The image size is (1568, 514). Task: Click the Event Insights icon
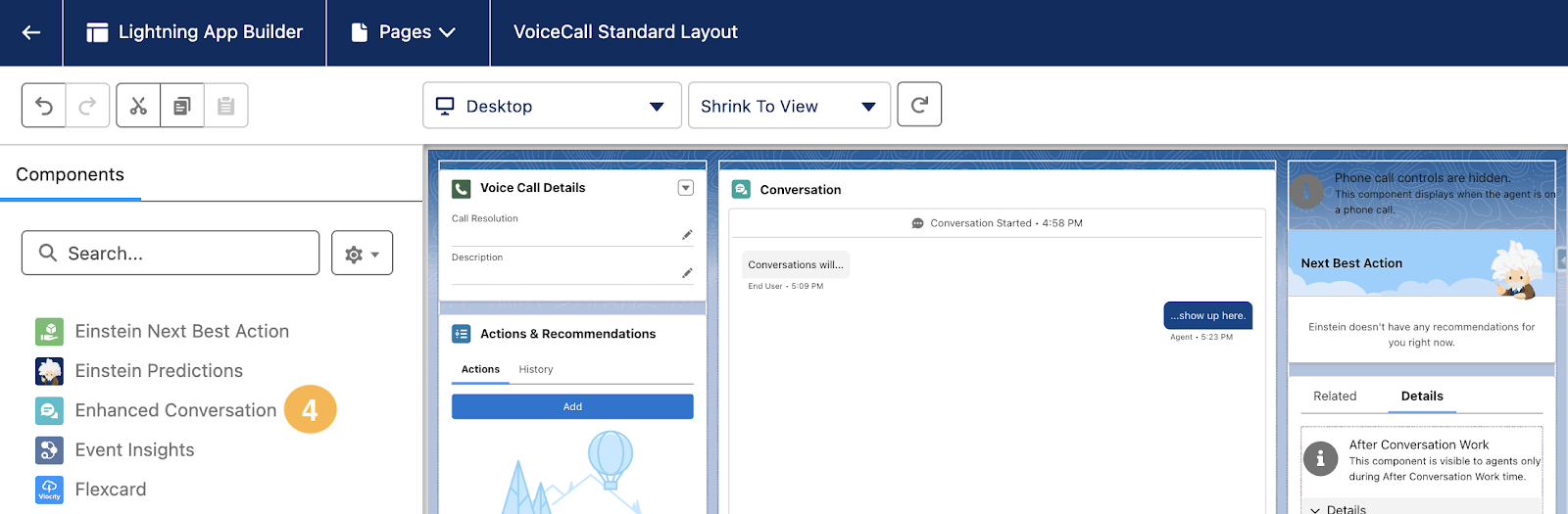pos(49,450)
